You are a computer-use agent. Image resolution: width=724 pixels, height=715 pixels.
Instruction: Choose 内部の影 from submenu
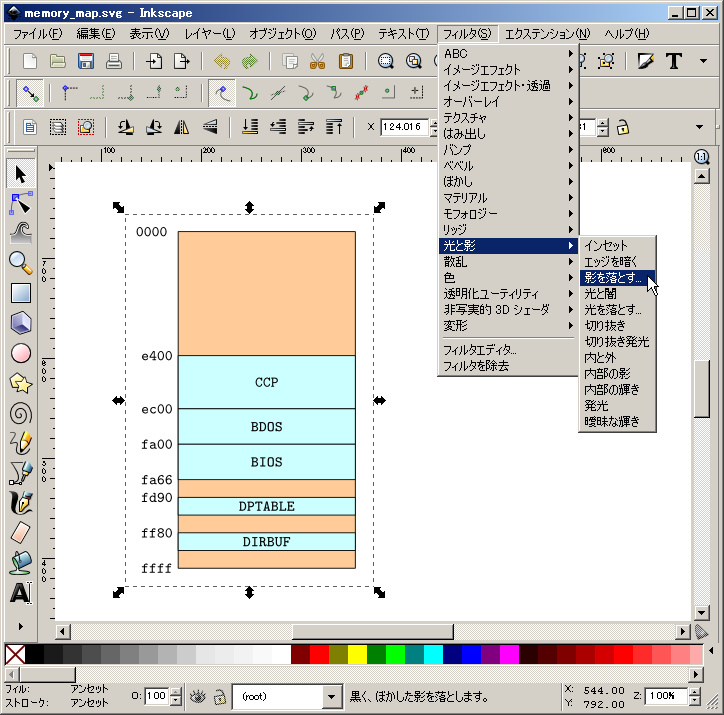(x=617, y=373)
